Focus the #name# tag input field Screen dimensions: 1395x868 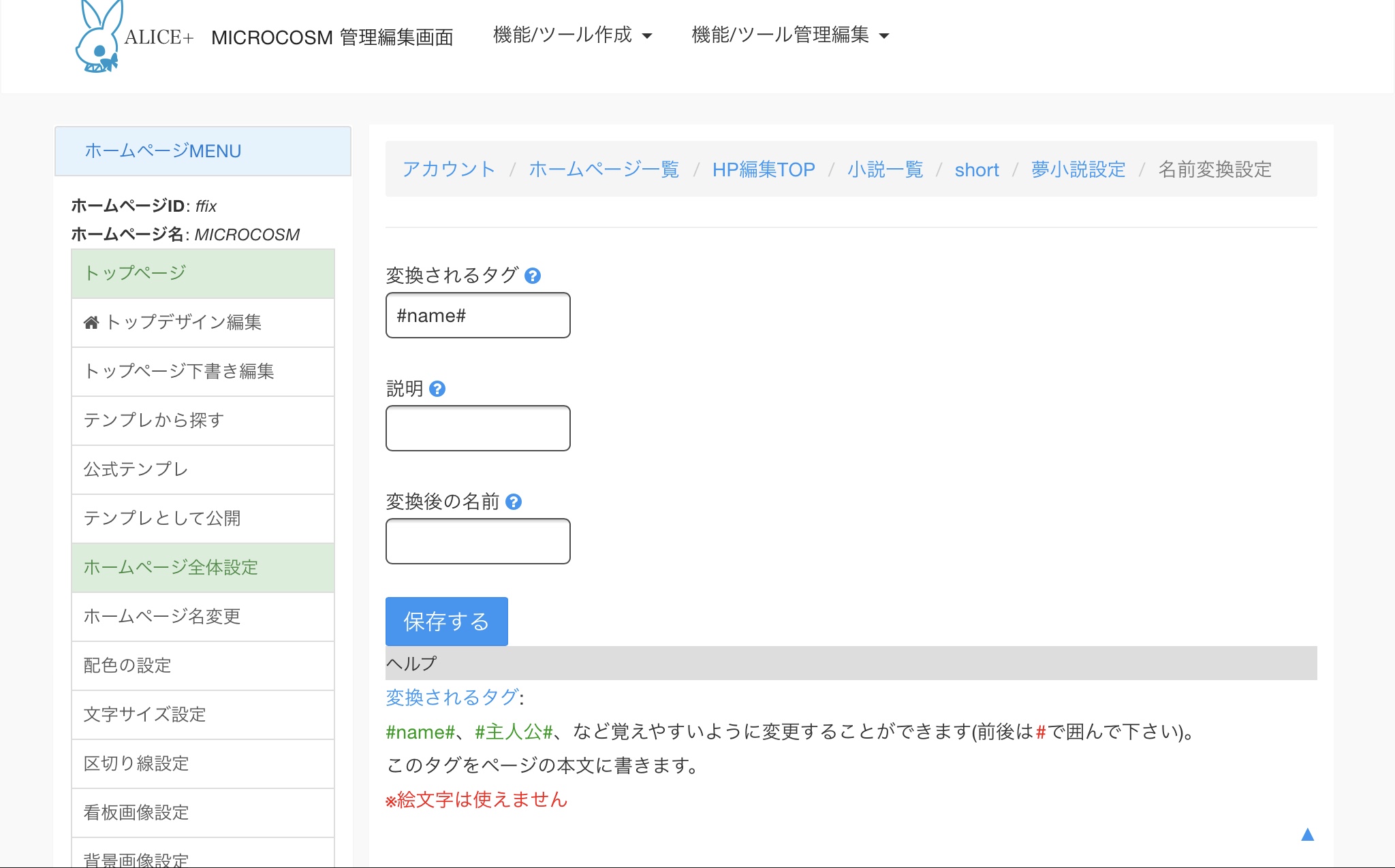[477, 315]
